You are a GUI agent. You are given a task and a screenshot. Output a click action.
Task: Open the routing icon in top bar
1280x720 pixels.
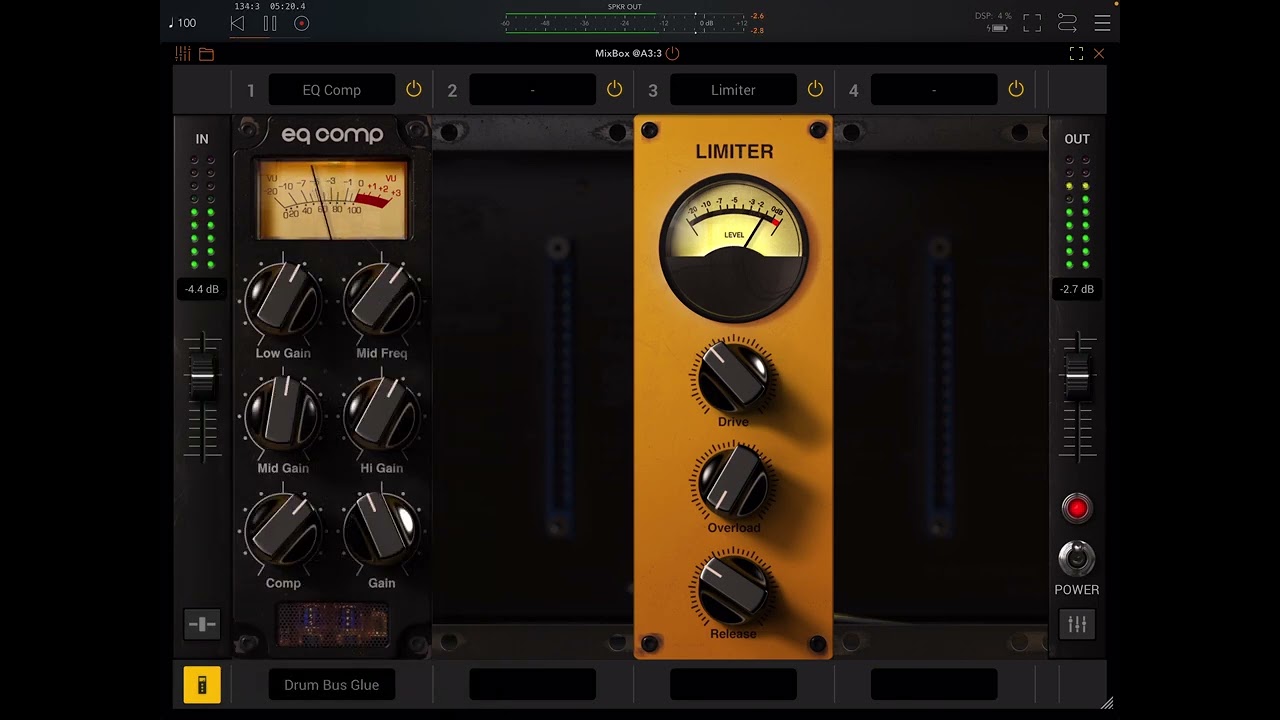pyautogui.click(x=1067, y=23)
